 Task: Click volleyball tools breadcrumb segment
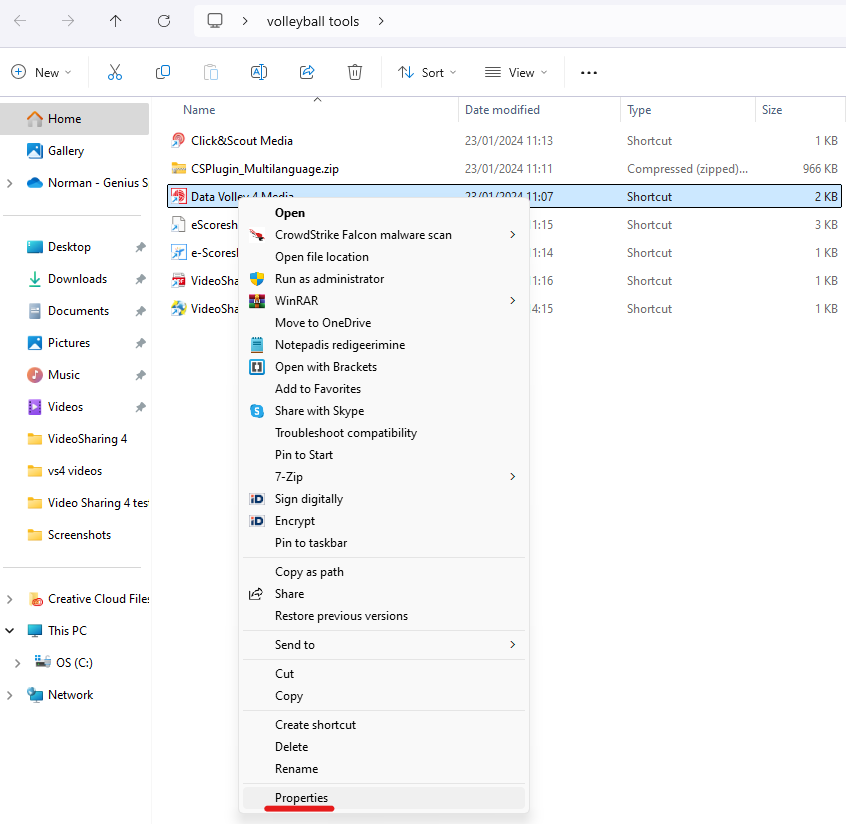(x=313, y=21)
